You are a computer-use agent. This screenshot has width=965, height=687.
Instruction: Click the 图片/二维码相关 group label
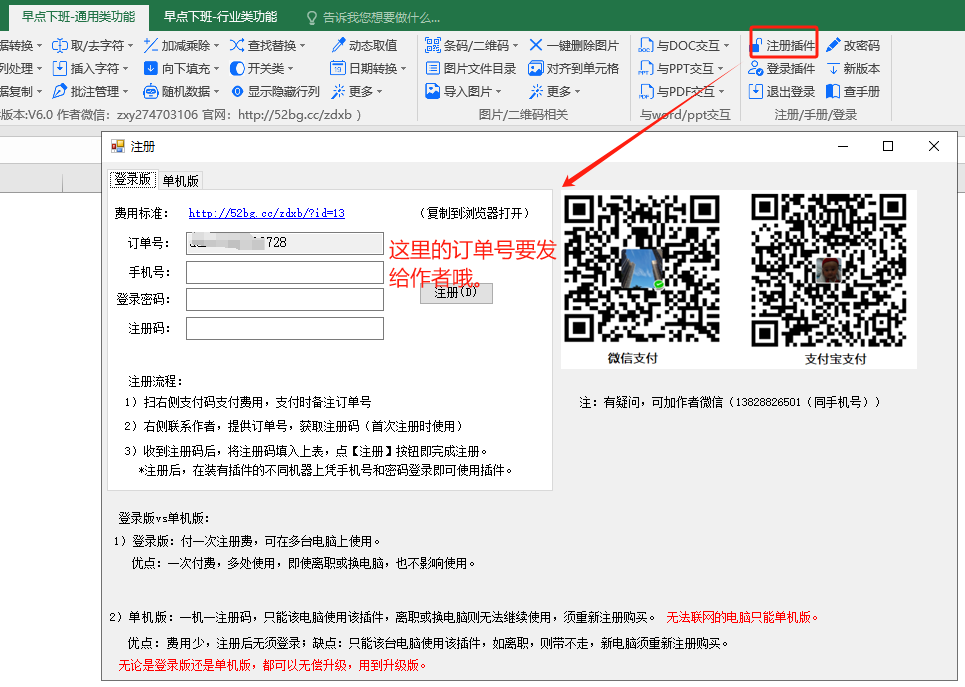(523, 114)
